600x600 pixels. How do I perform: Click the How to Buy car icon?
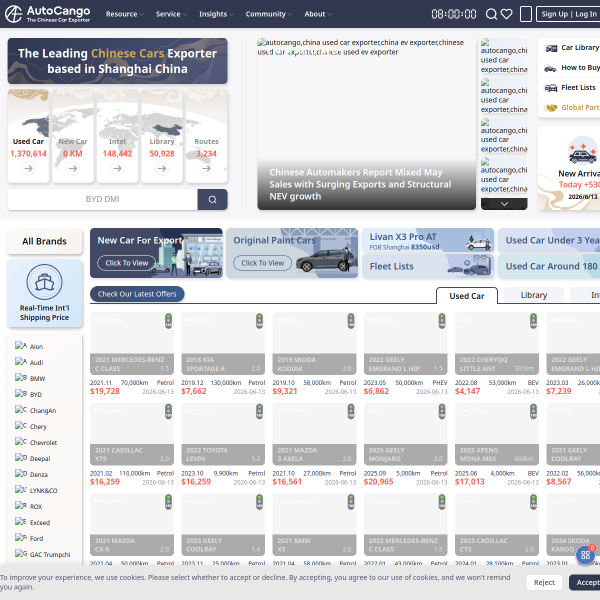tap(550, 68)
